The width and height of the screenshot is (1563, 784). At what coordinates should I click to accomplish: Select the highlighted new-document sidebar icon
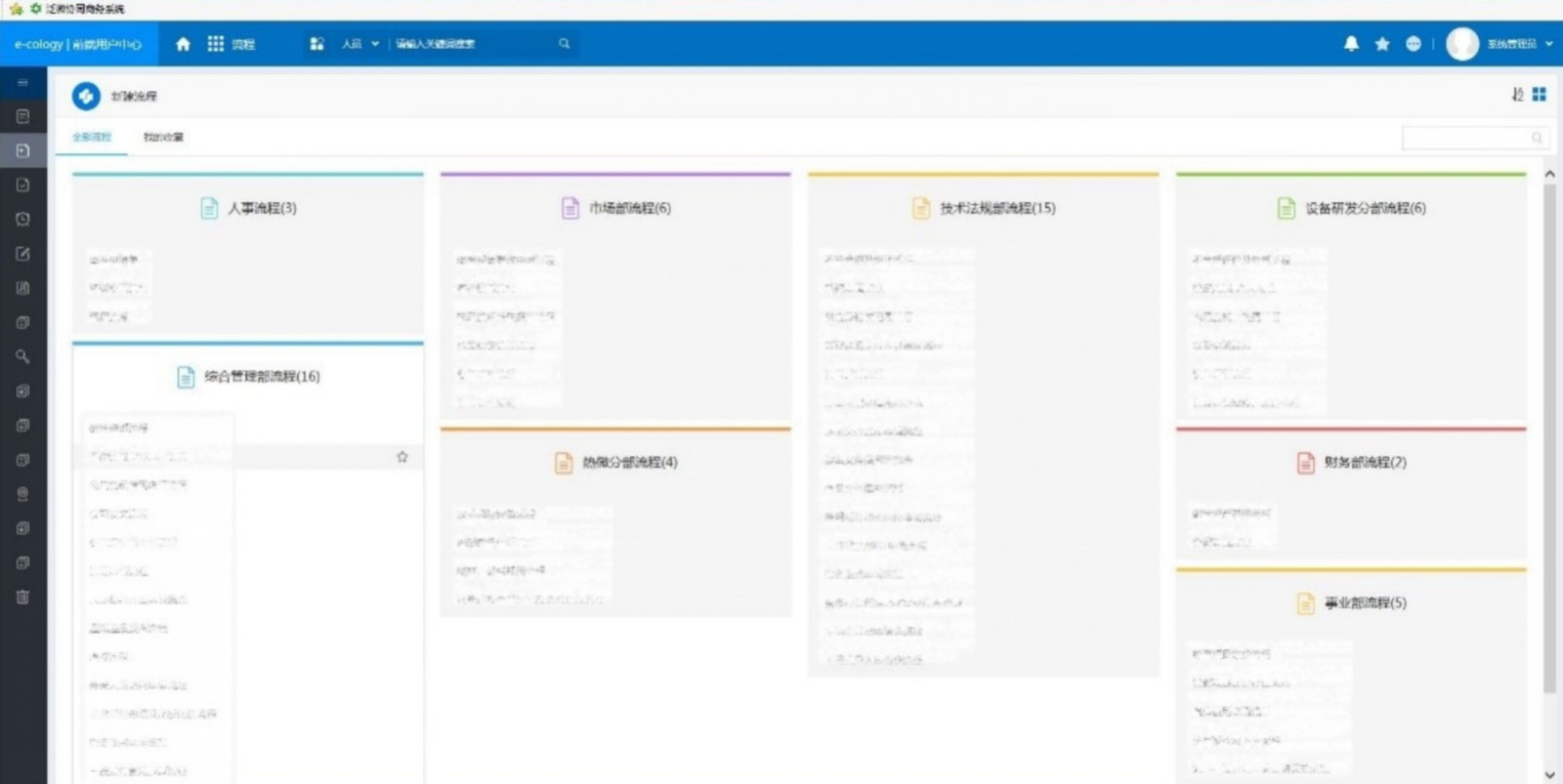pyautogui.click(x=22, y=151)
